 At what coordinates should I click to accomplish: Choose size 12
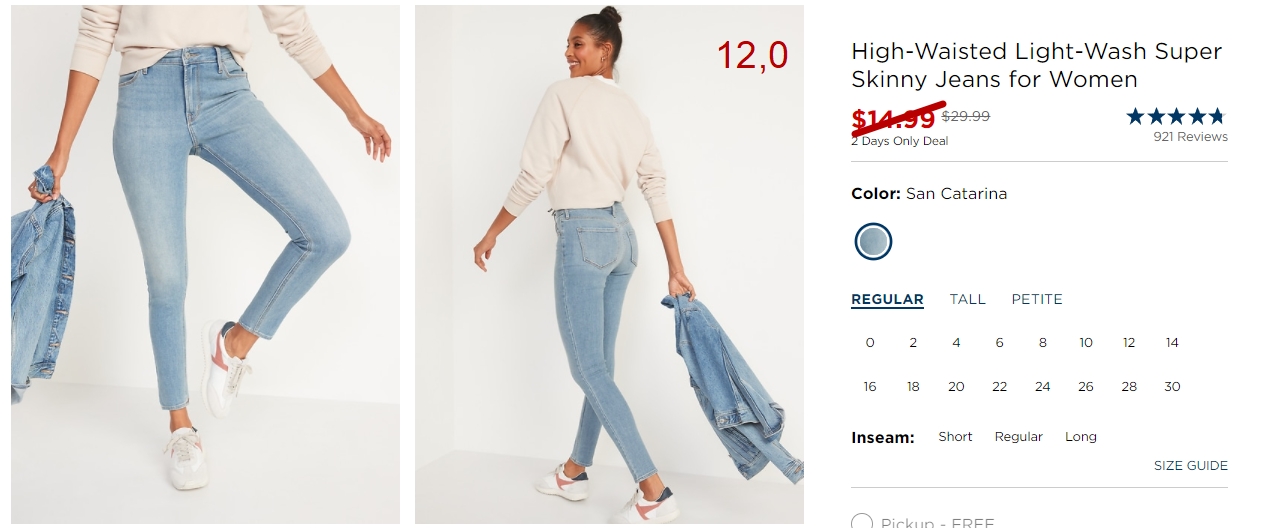pyautogui.click(x=1129, y=343)
